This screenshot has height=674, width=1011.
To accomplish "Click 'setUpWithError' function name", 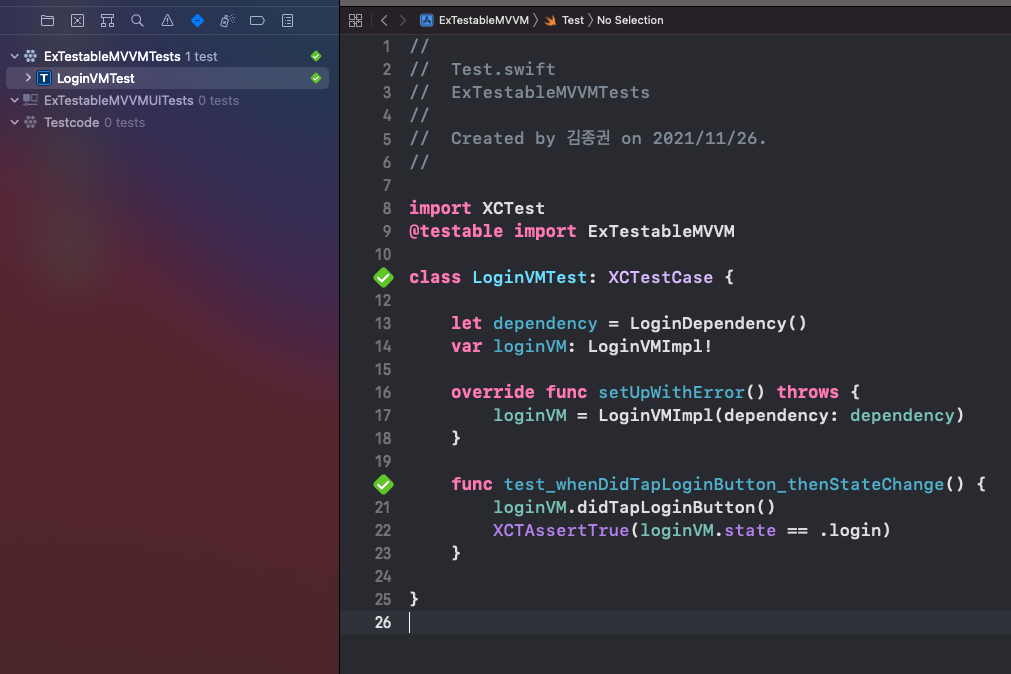I will pos(671,392).
